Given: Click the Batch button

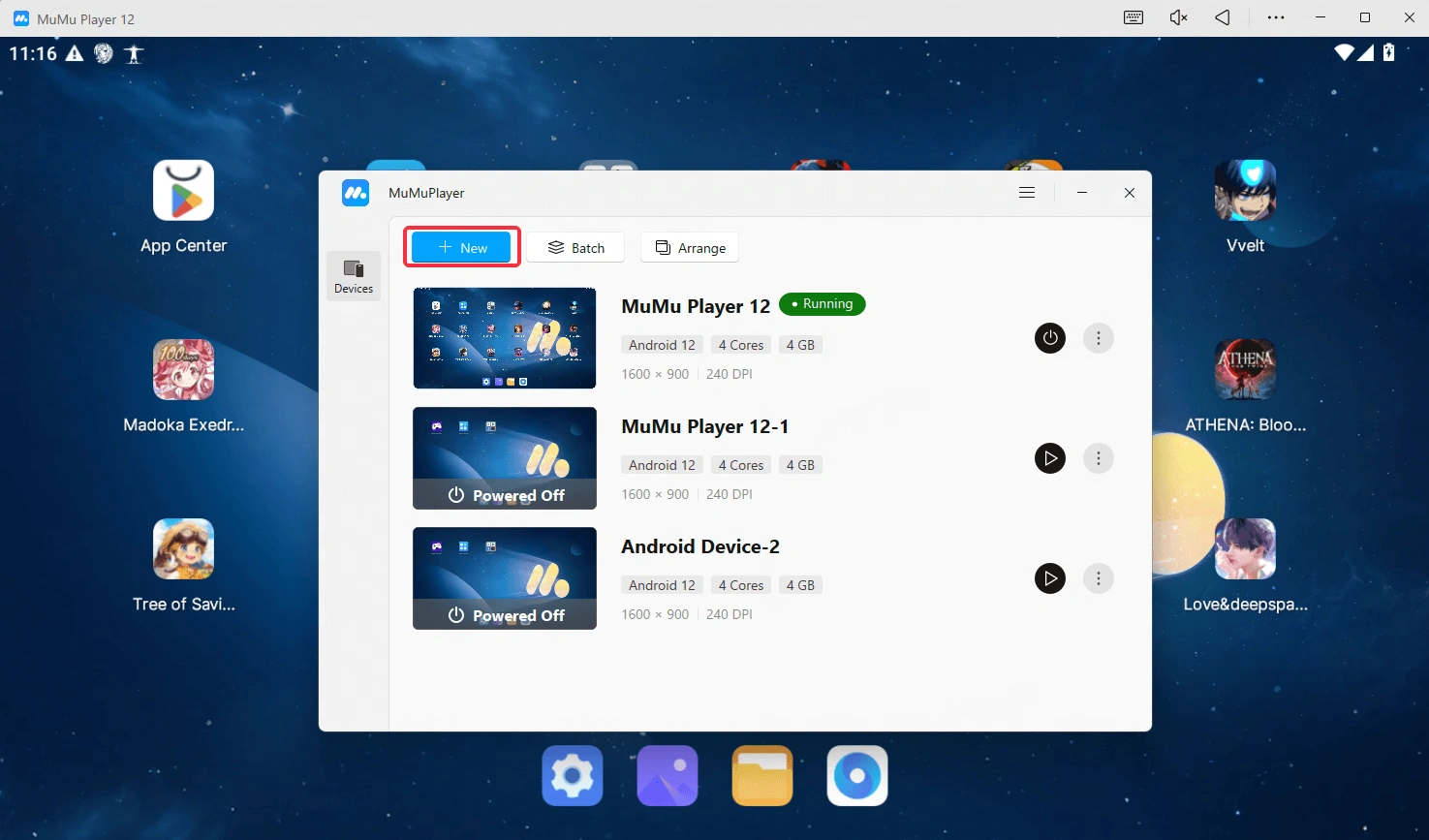Looking at the screenshot, I should (x=575, y=247).
